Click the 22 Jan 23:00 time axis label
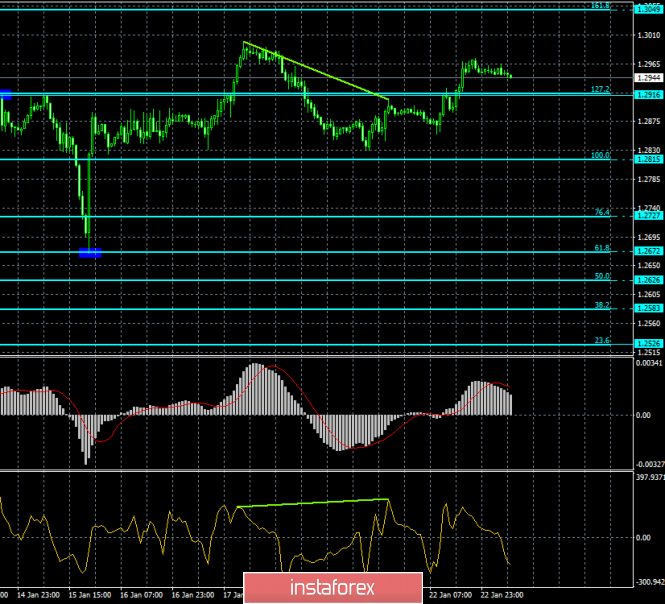Screen dimensions: 665x604 [x=500, y=595]
